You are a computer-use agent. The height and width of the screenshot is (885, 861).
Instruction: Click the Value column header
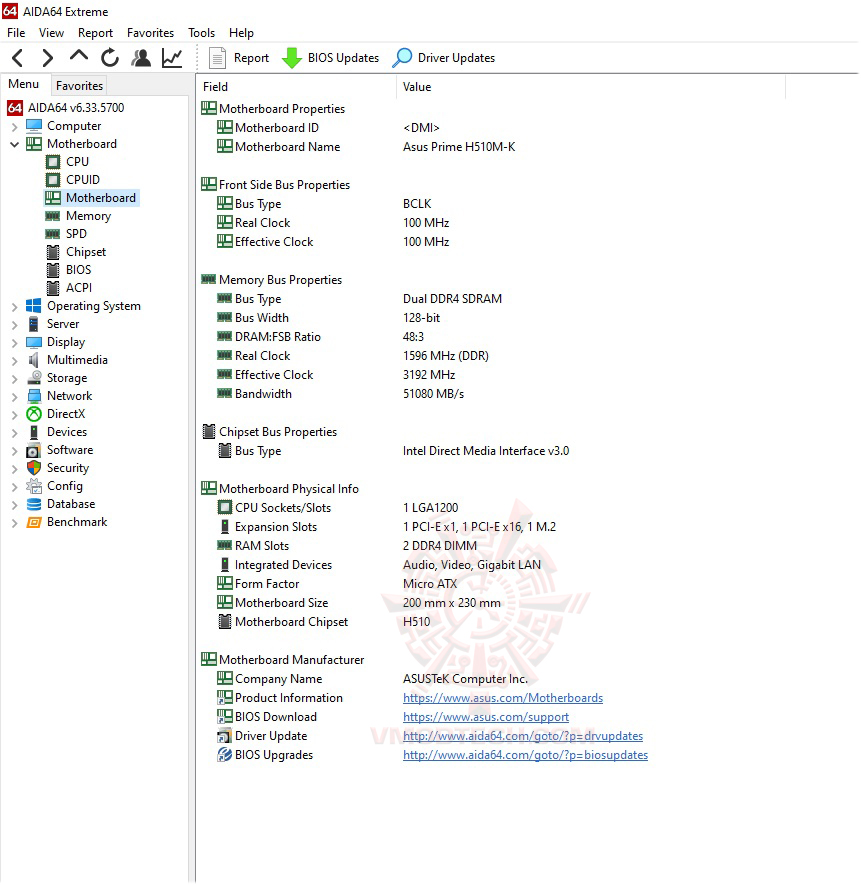click(x=591, y=87)
